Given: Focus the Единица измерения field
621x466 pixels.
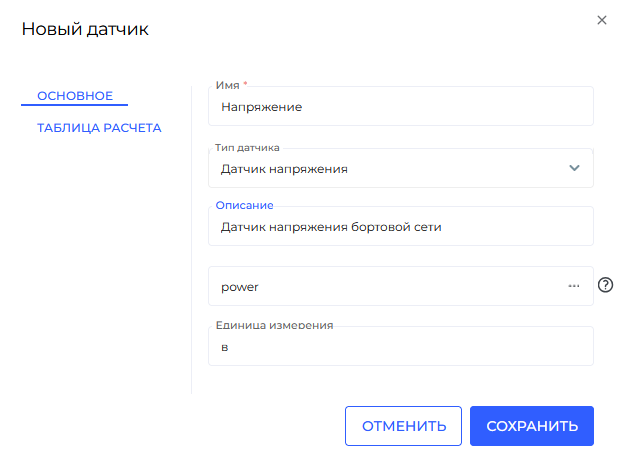Looking at the screenshot, I should [401, 346].
